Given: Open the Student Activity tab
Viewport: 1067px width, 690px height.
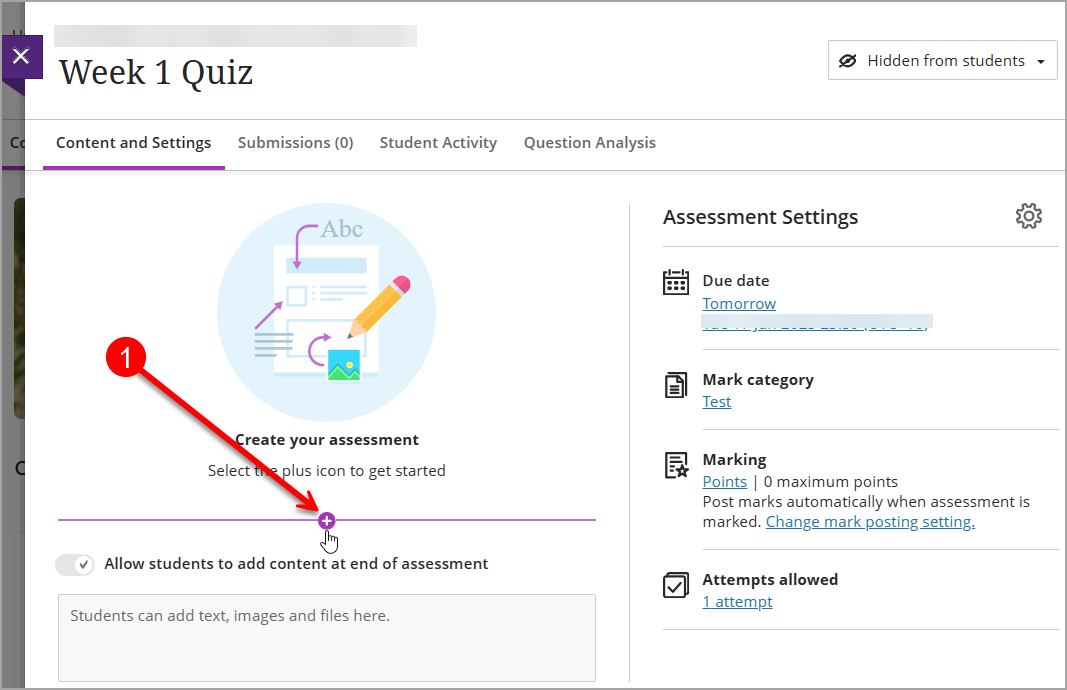Looking at the screenshot, I should [438, 143].
